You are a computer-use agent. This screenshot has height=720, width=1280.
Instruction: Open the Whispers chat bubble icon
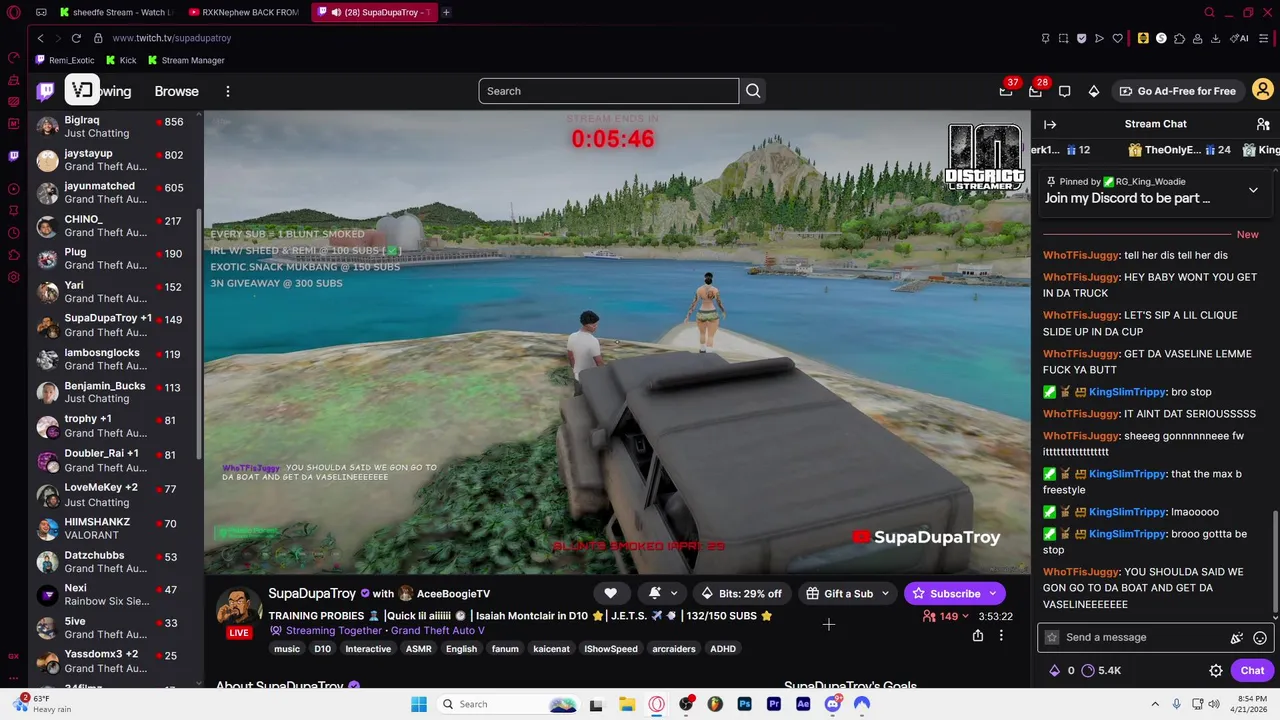(x=1065, y=91)
